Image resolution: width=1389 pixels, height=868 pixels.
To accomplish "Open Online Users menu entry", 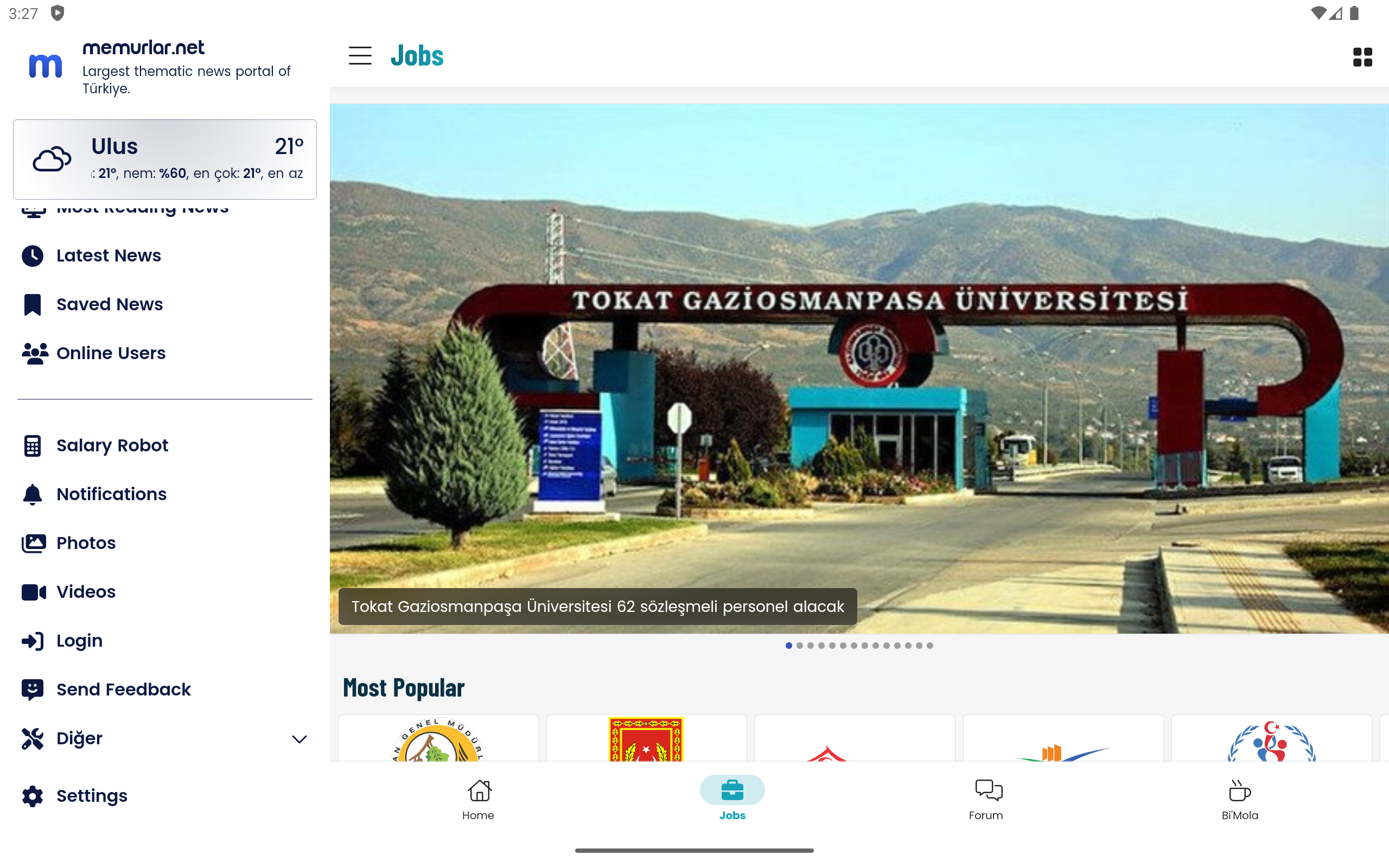I will [x=165, y=353].
